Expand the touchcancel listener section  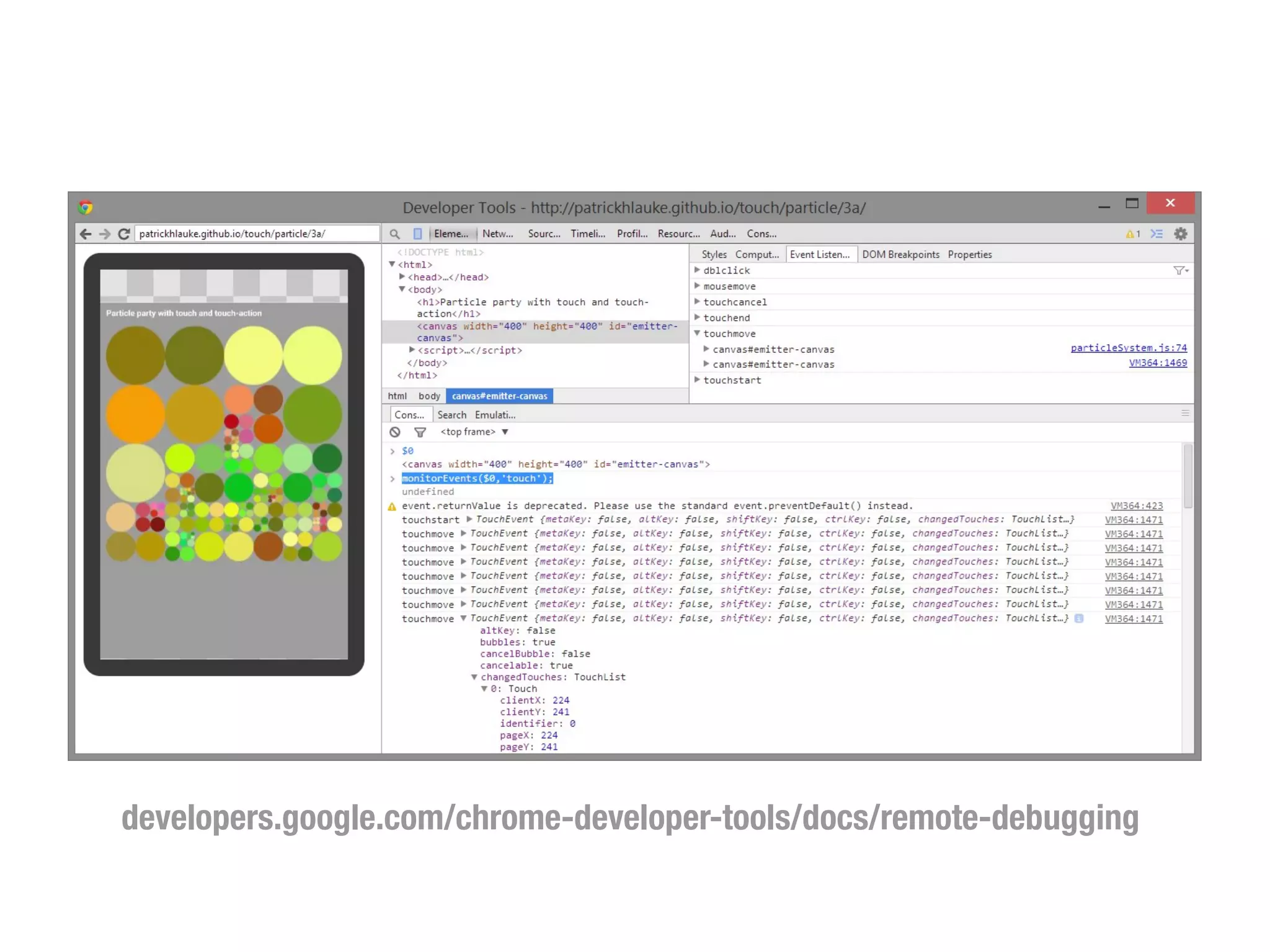697,301
